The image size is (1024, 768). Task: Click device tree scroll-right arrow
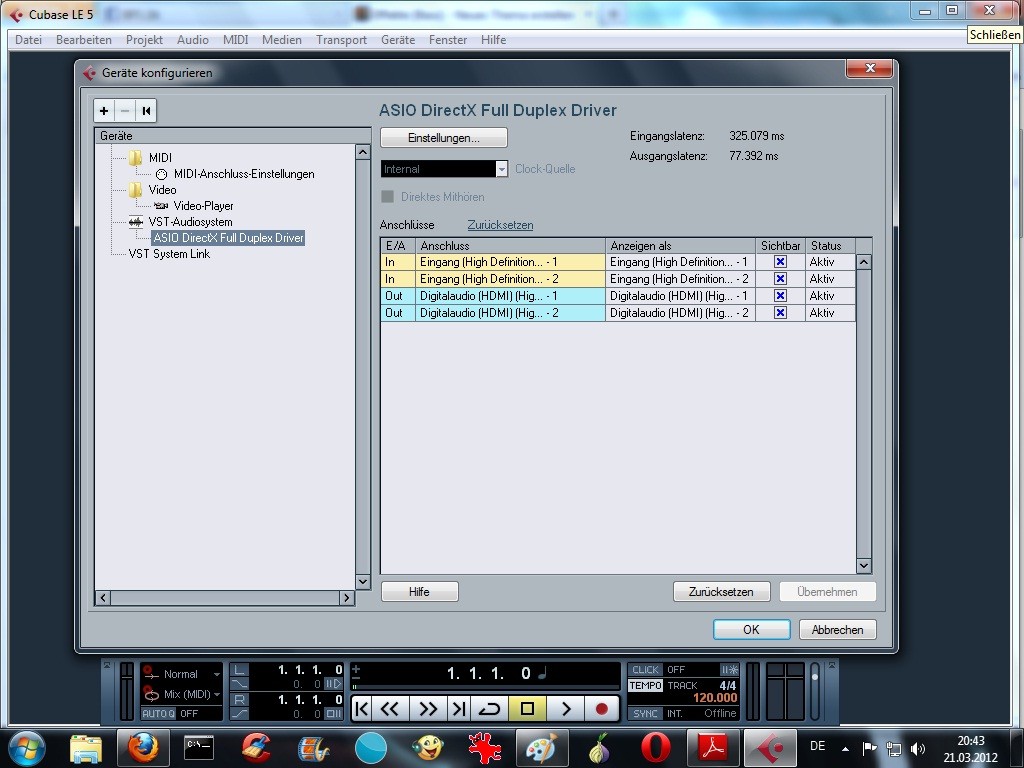click(x=347, y=598)
